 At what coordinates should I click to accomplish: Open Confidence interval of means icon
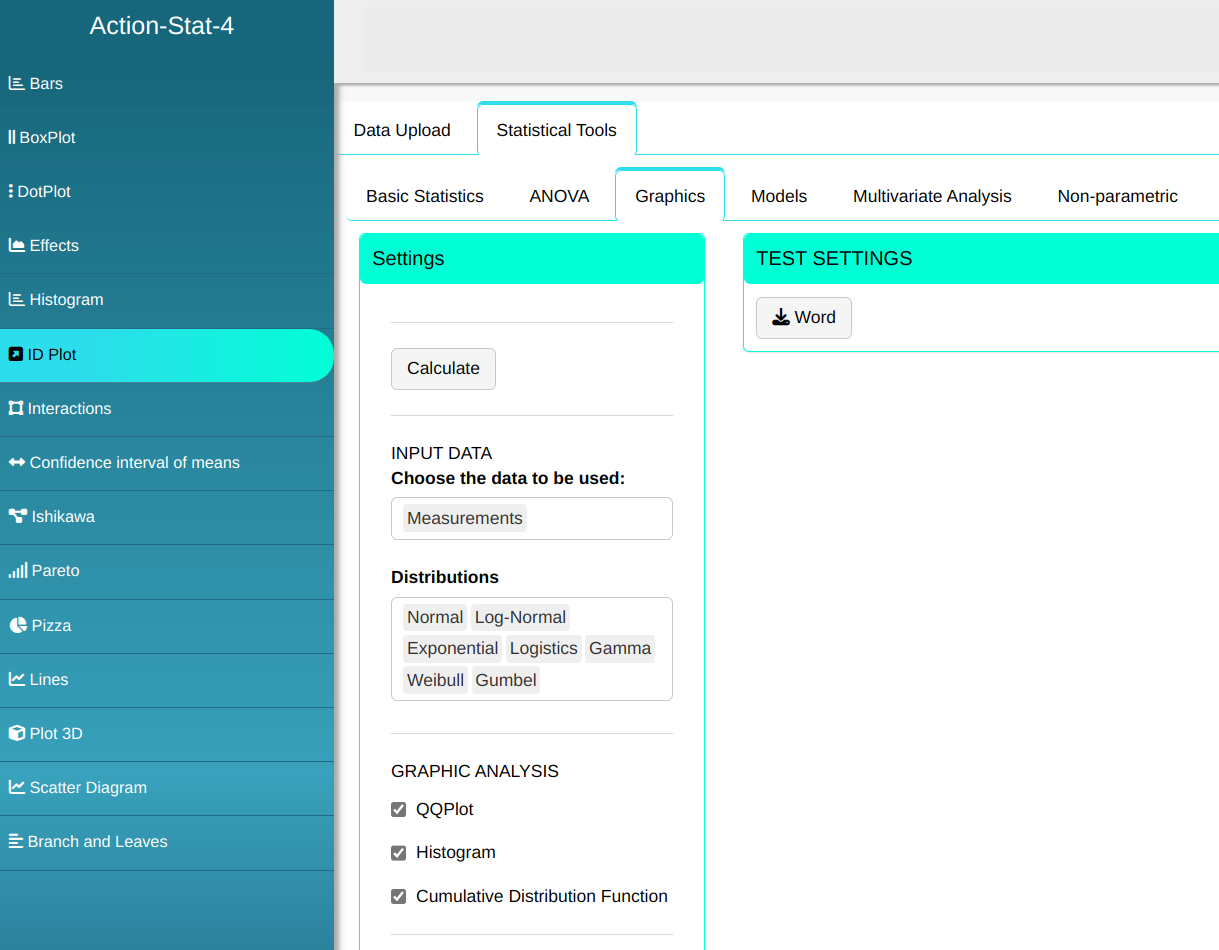point(16,463)
